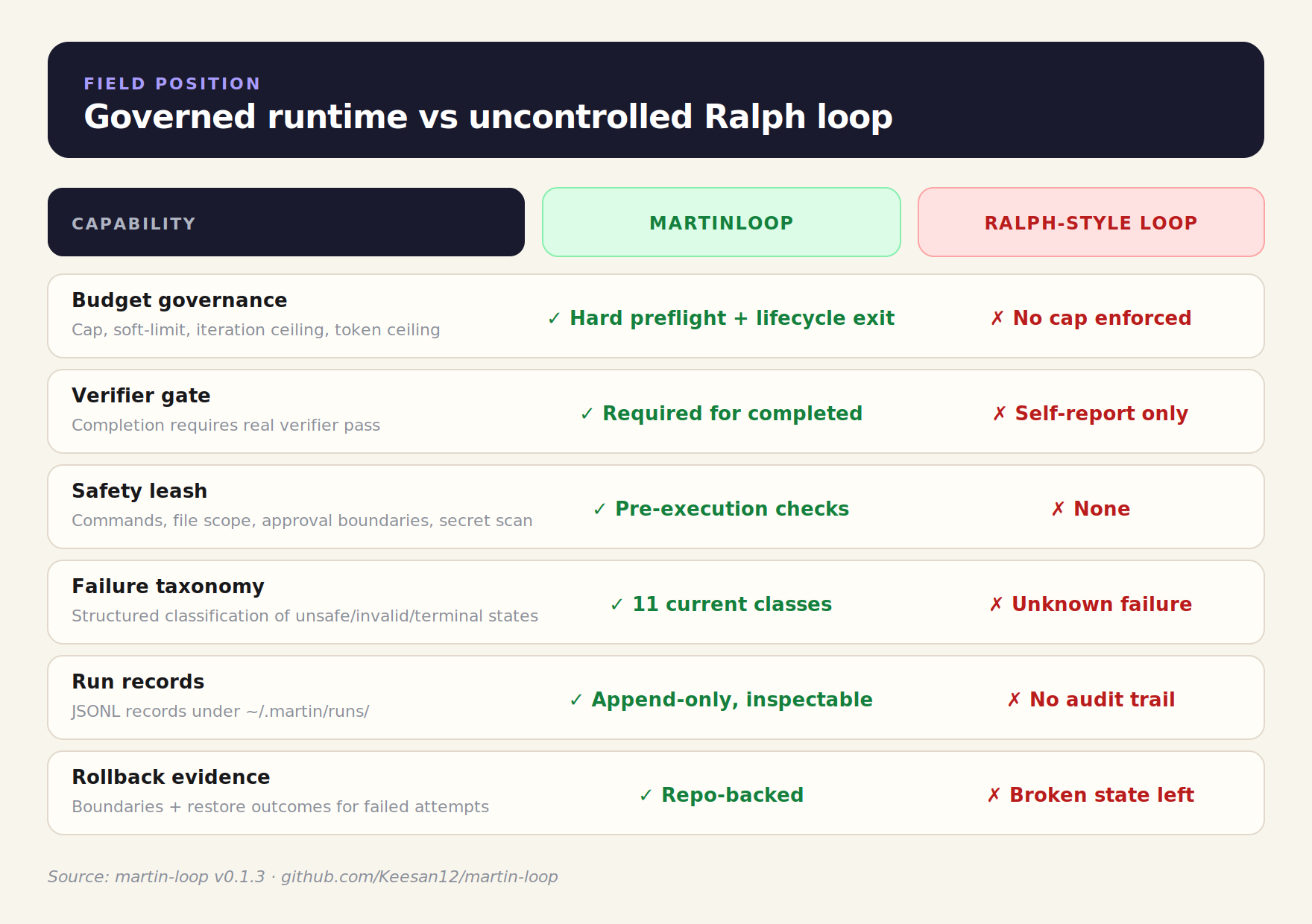Click 'Repo-backed' cell
This screenshot has height=924, width=1312.
point(721,795)
